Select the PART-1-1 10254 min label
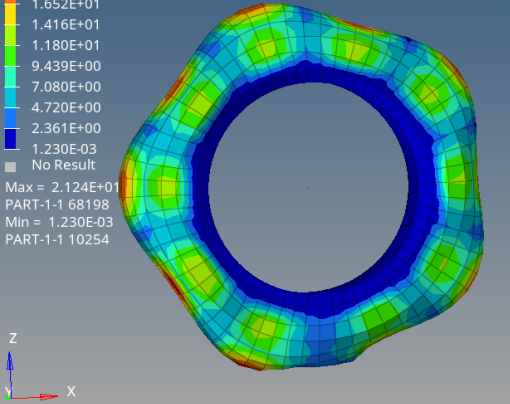The image size is (510, 404). click(x=57, y=240)
